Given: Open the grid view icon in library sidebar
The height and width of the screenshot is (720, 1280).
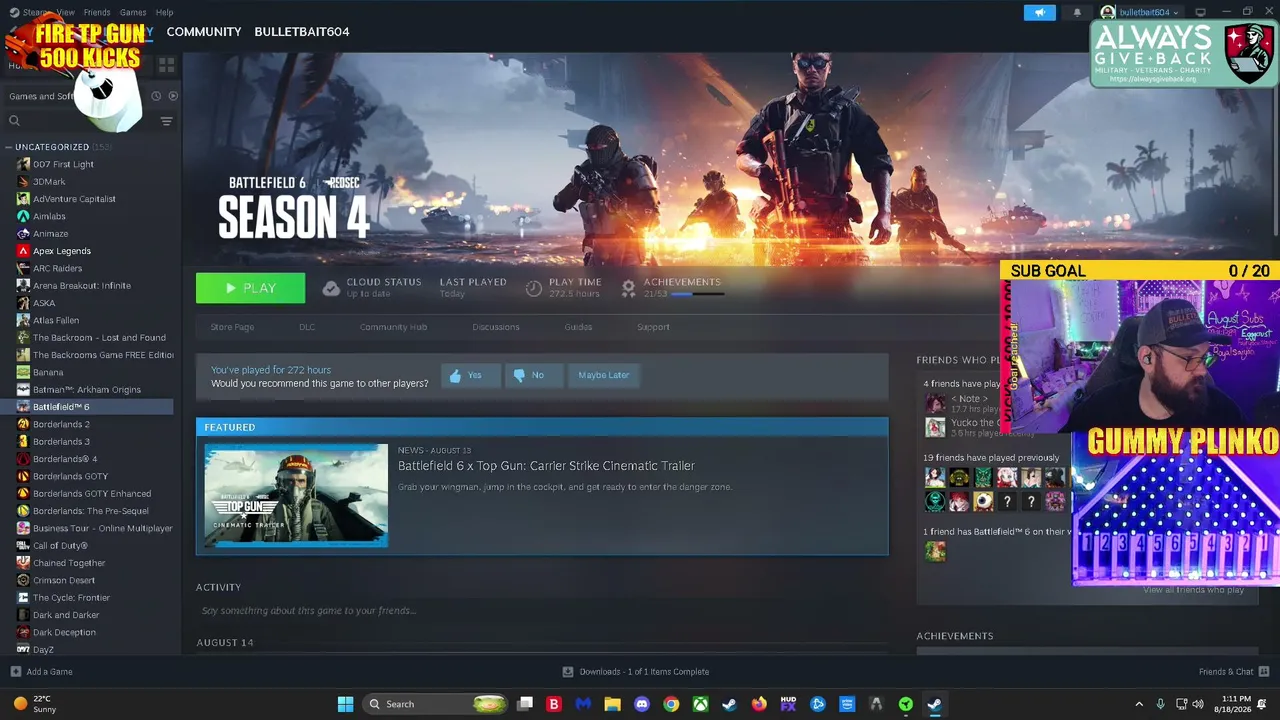Looking at the screenshot, I should [166, 66].
